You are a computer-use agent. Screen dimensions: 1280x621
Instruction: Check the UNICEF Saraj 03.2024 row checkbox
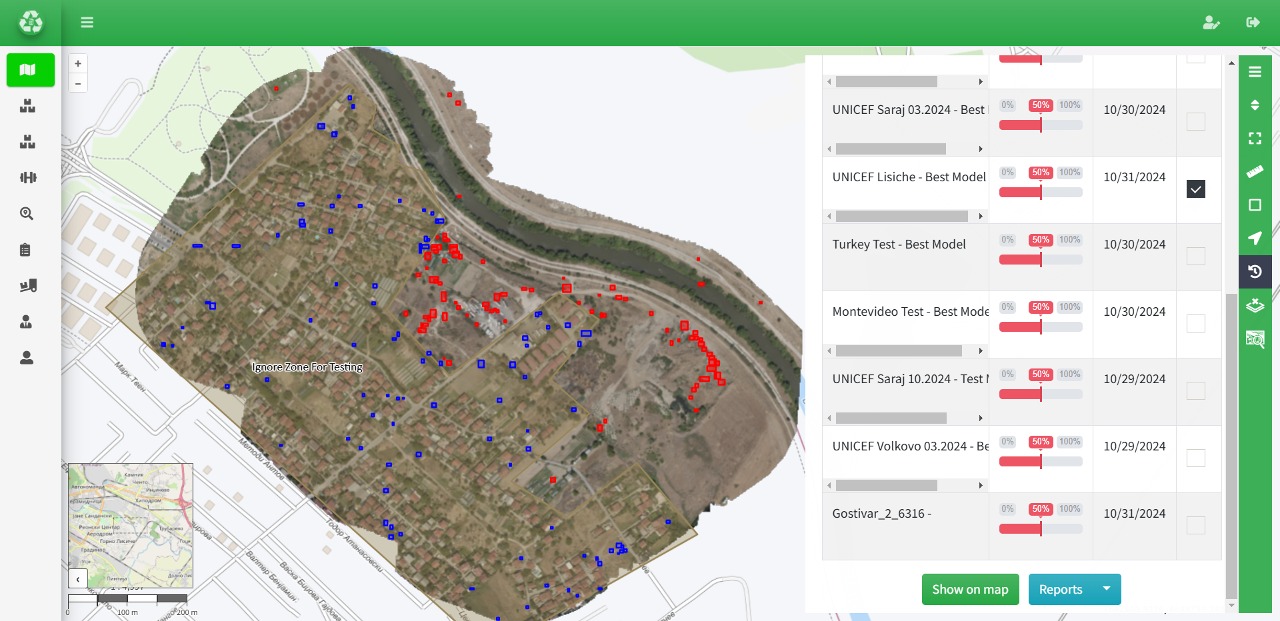click(x=1196, y=121)
